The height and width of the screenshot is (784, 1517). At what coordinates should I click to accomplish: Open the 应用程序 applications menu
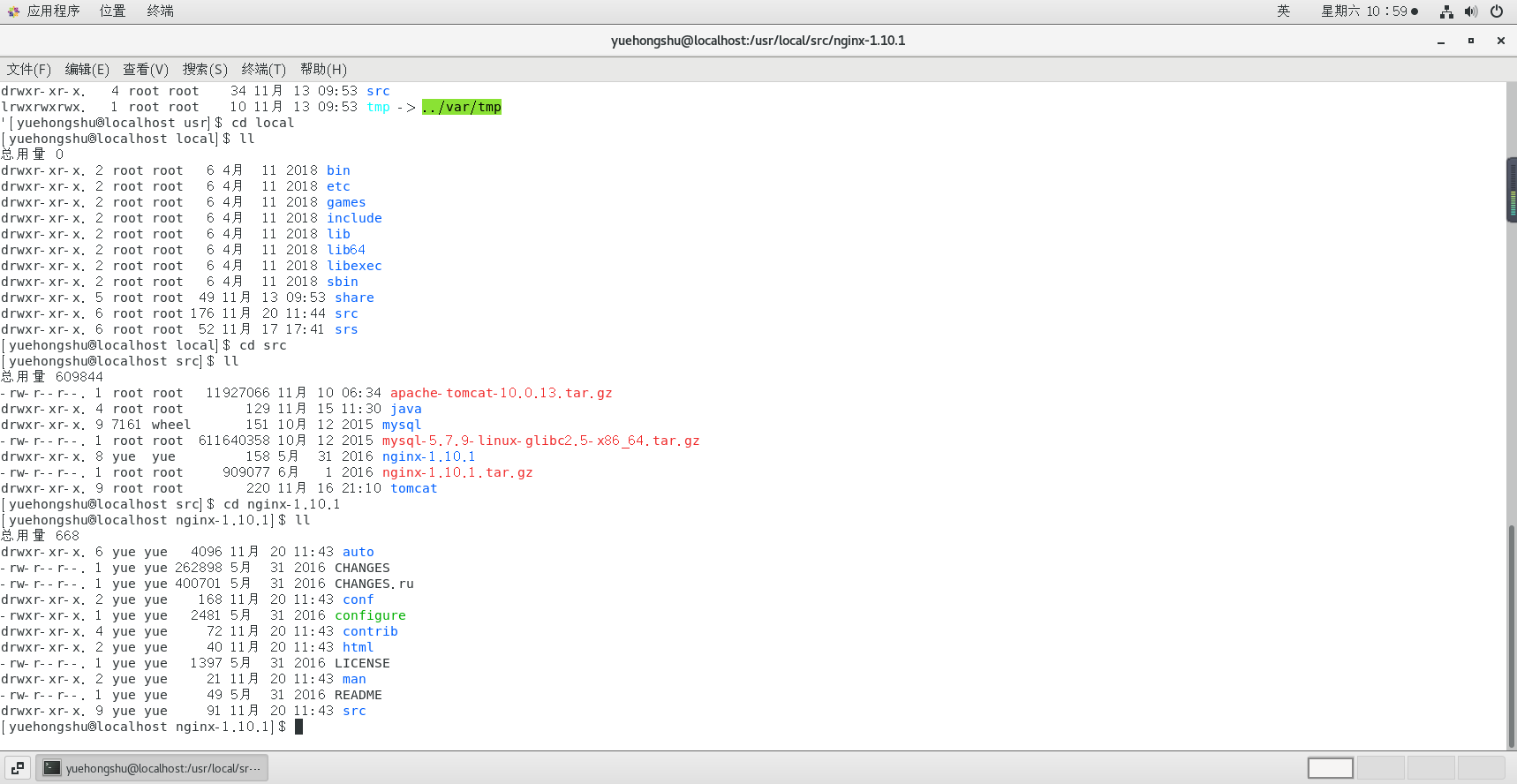tap(53, 11)
